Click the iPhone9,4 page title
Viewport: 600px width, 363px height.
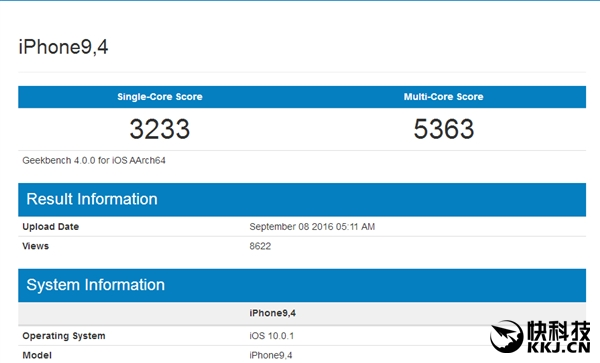click(64, 47)
